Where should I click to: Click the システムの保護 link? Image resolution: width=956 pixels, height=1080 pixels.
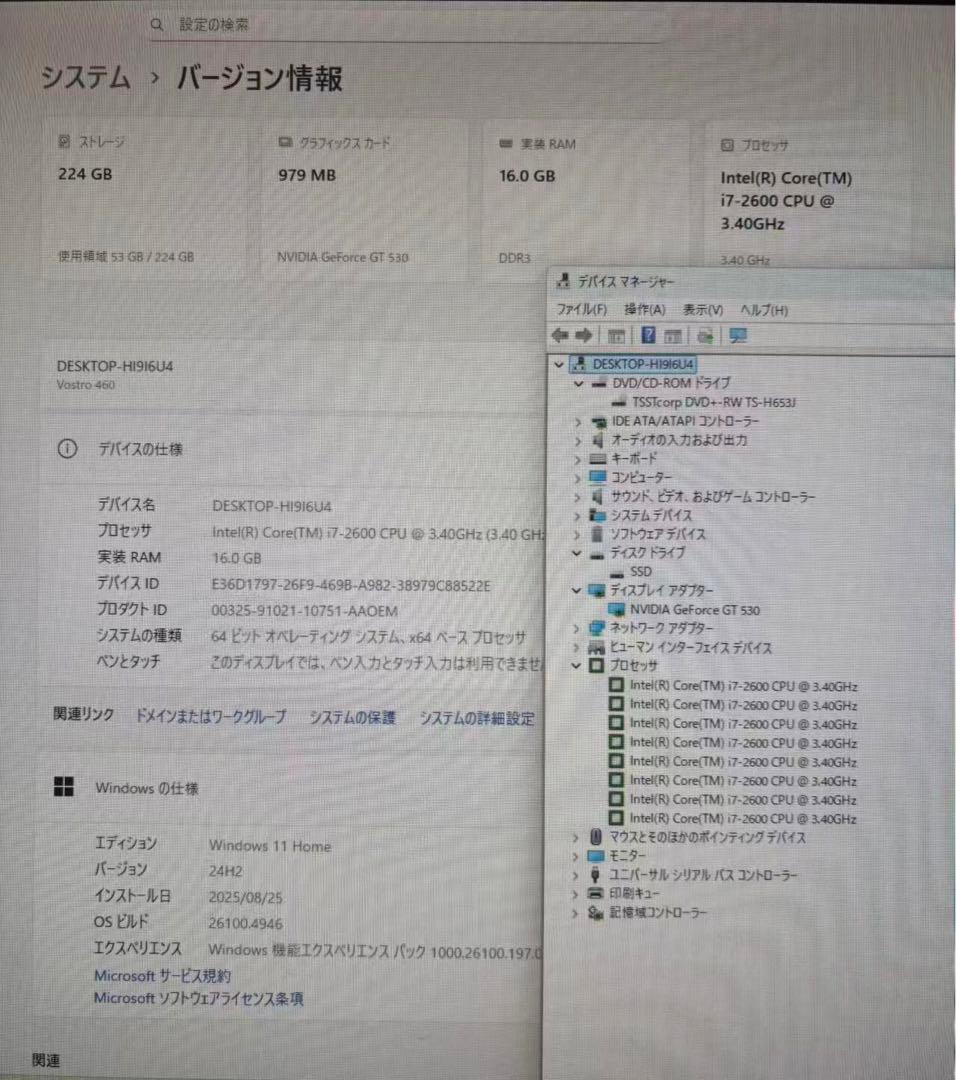pos(355,718)
